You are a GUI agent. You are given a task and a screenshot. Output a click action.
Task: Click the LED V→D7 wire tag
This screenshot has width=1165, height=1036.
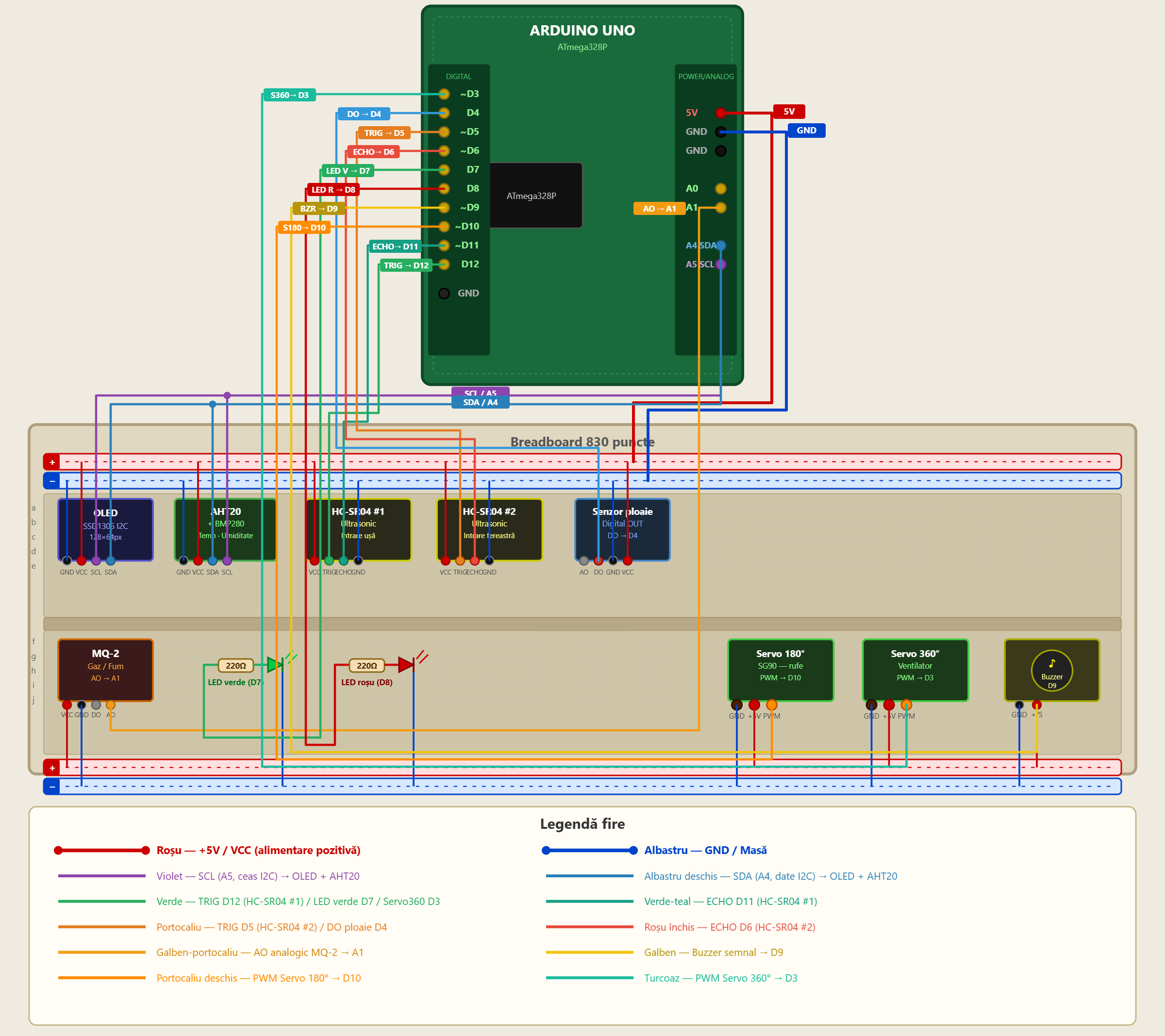tap(348, 171)
